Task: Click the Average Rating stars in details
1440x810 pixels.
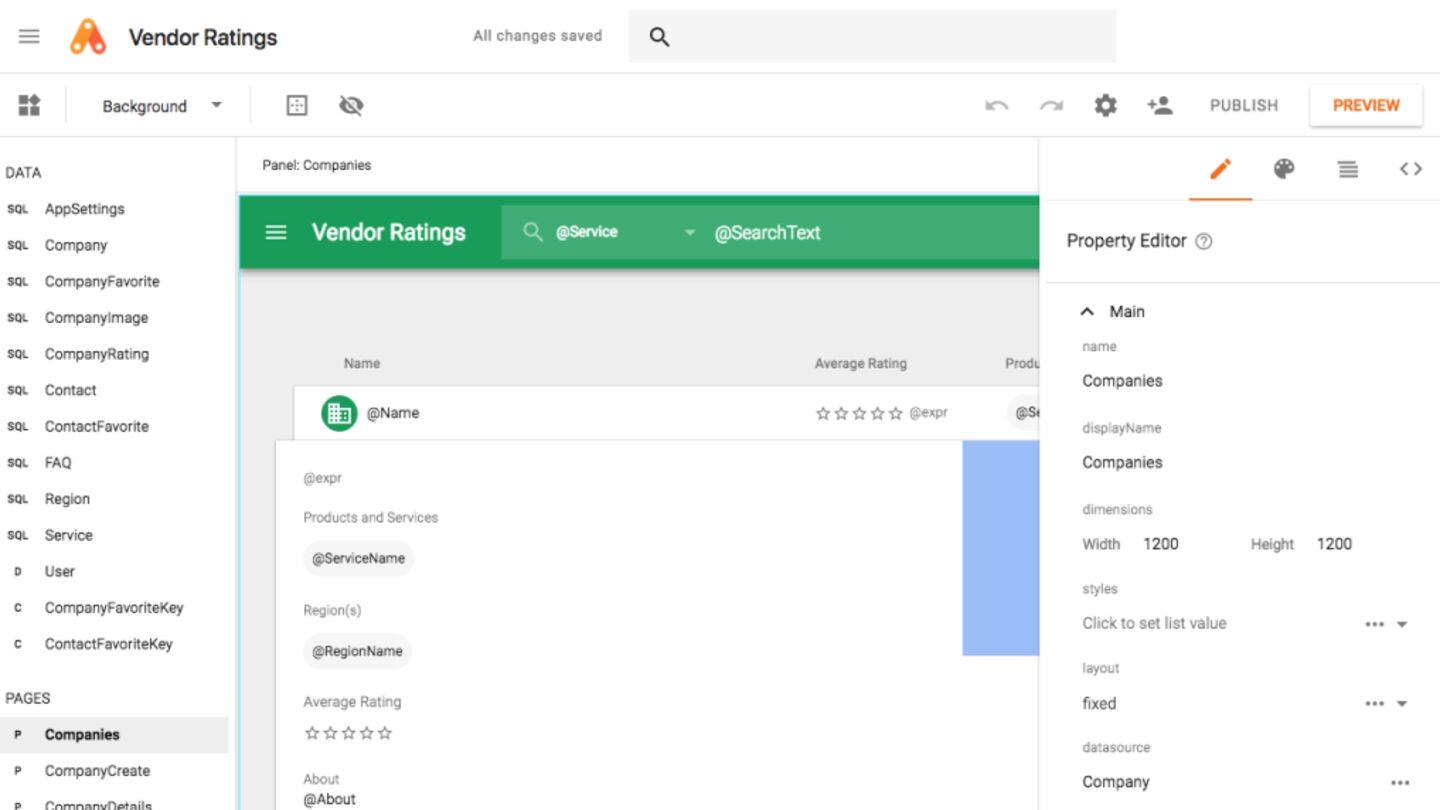Action: [348, 734]
